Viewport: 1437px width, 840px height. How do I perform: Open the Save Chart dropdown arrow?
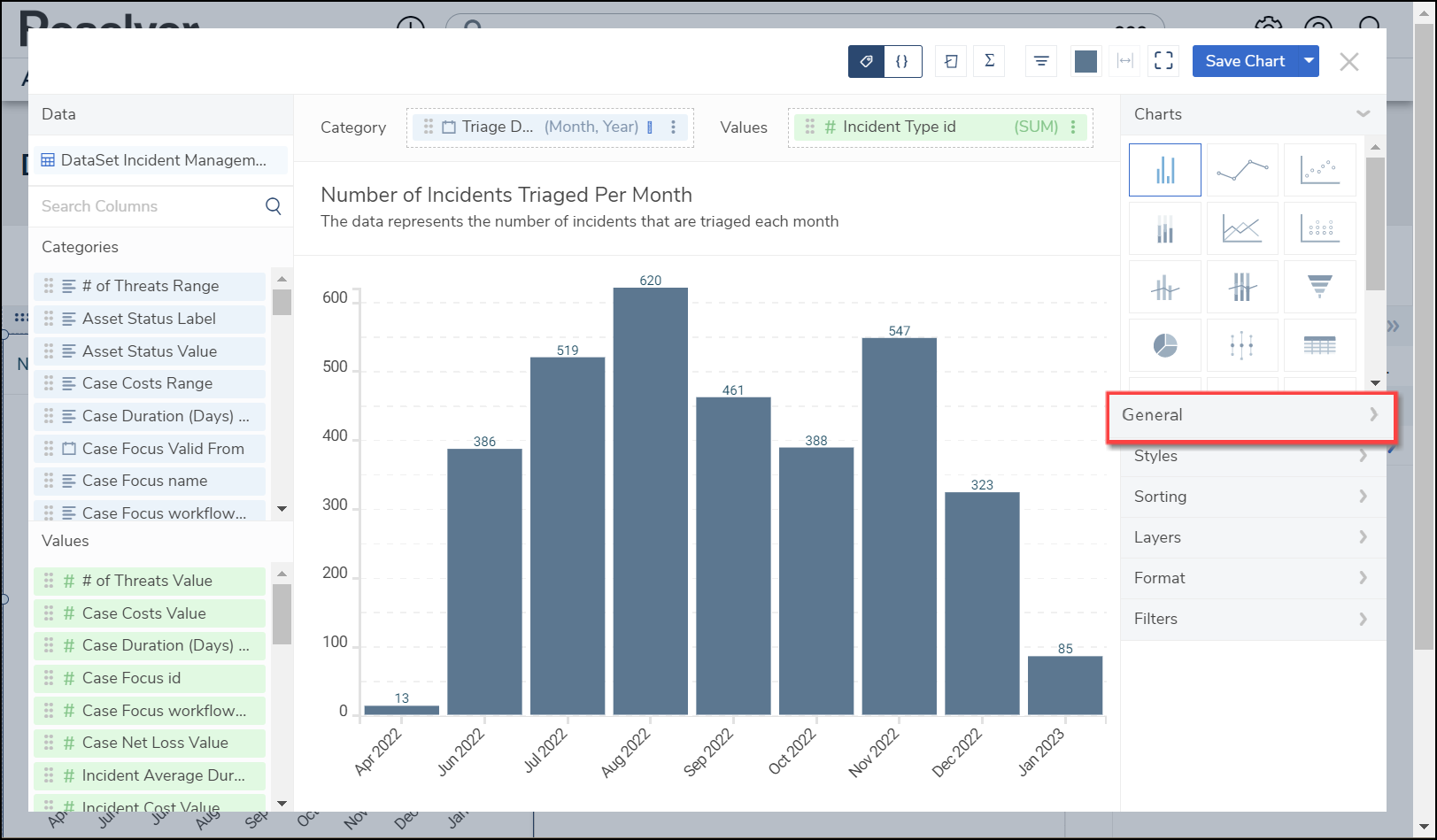click(1308, 61)
